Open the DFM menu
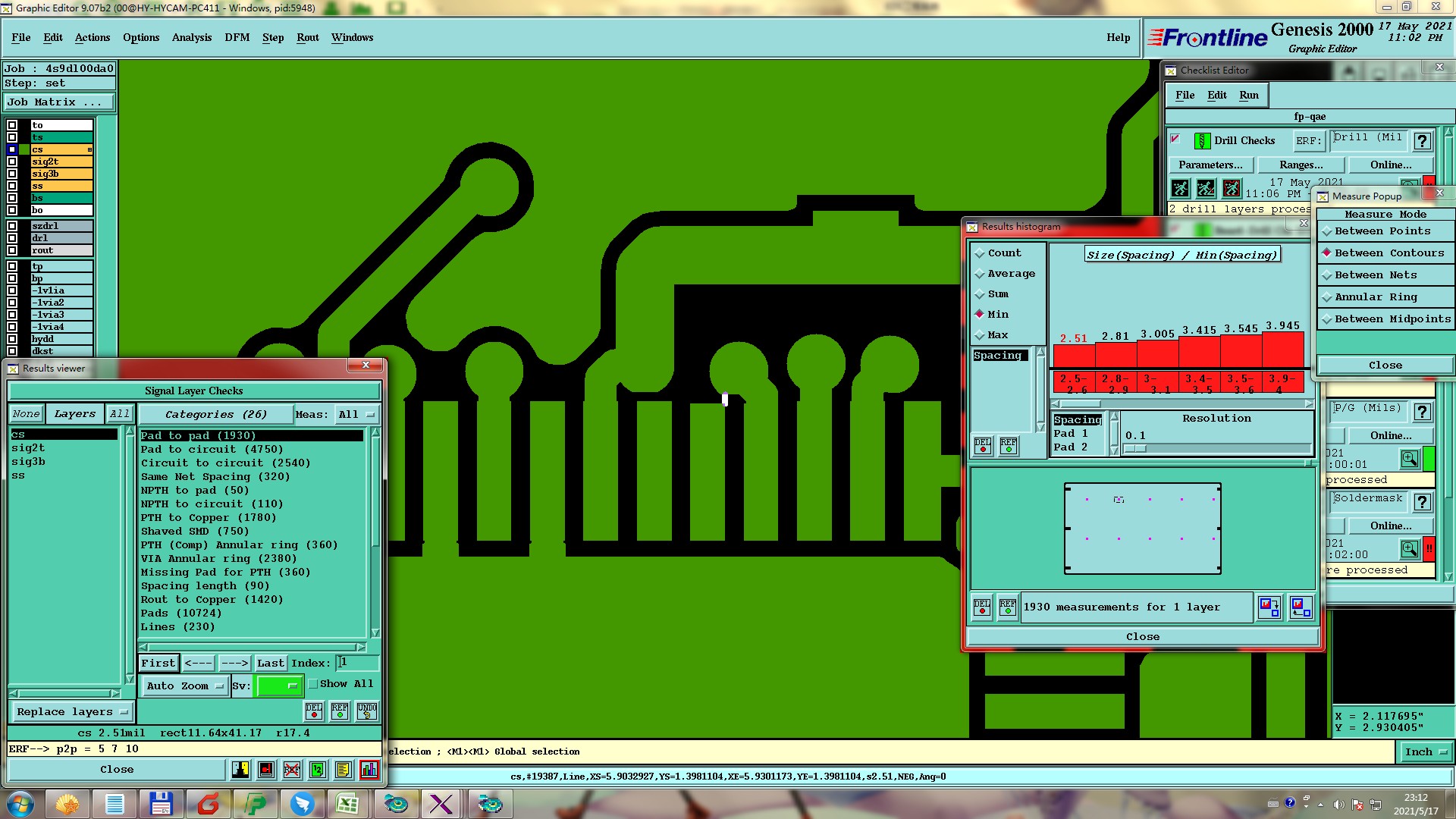Image resolution: width=1456 pixels, height=819 pixels. [237, 37]
